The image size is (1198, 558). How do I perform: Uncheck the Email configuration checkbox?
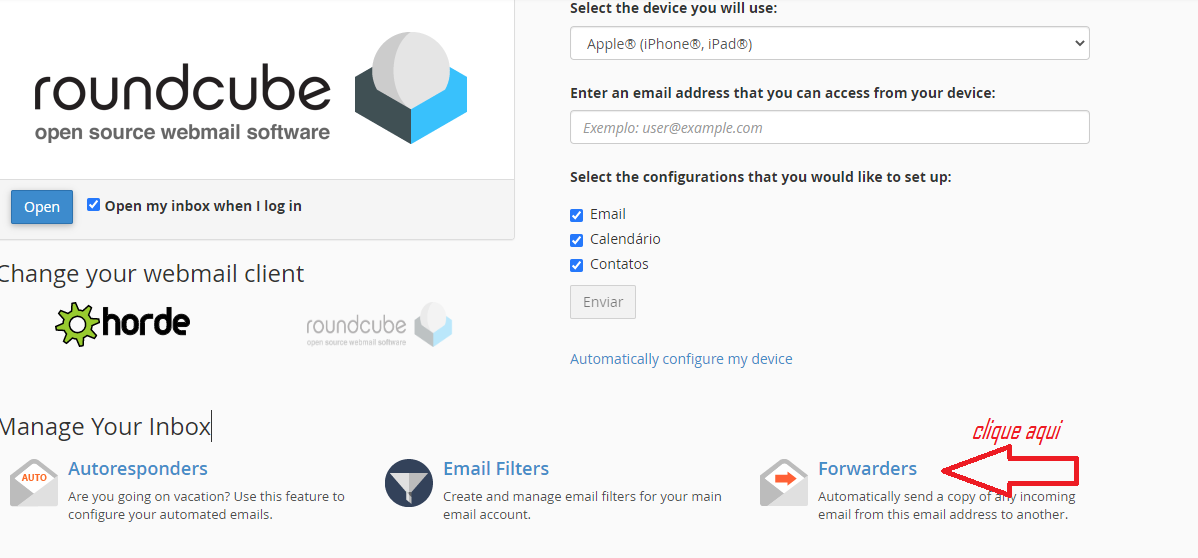click(x=577, y=216)
